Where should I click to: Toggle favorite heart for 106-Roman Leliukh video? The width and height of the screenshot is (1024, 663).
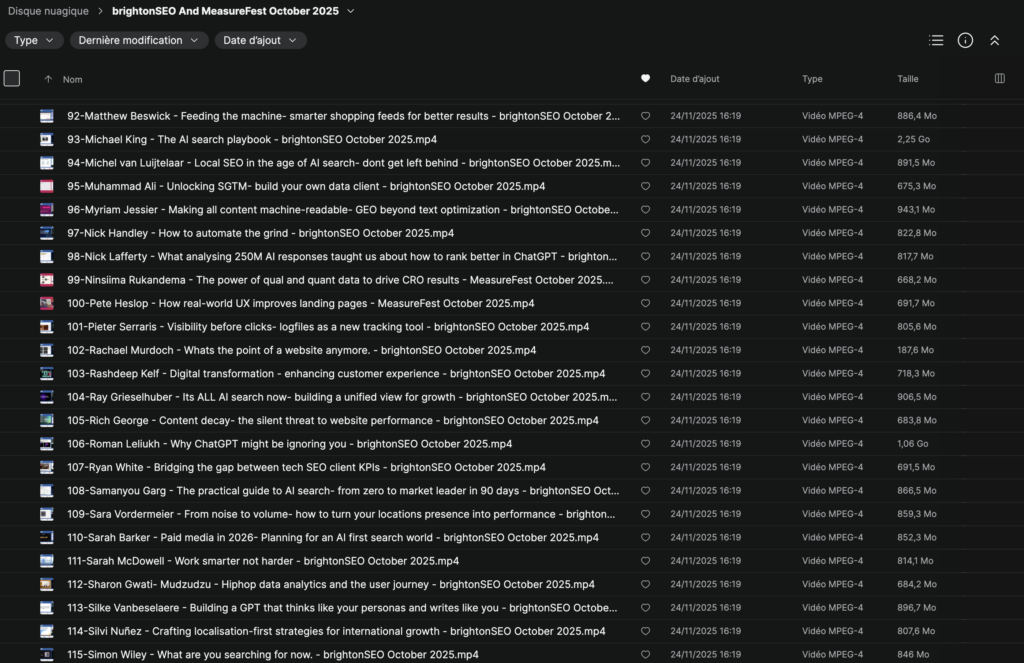point(645,444)
